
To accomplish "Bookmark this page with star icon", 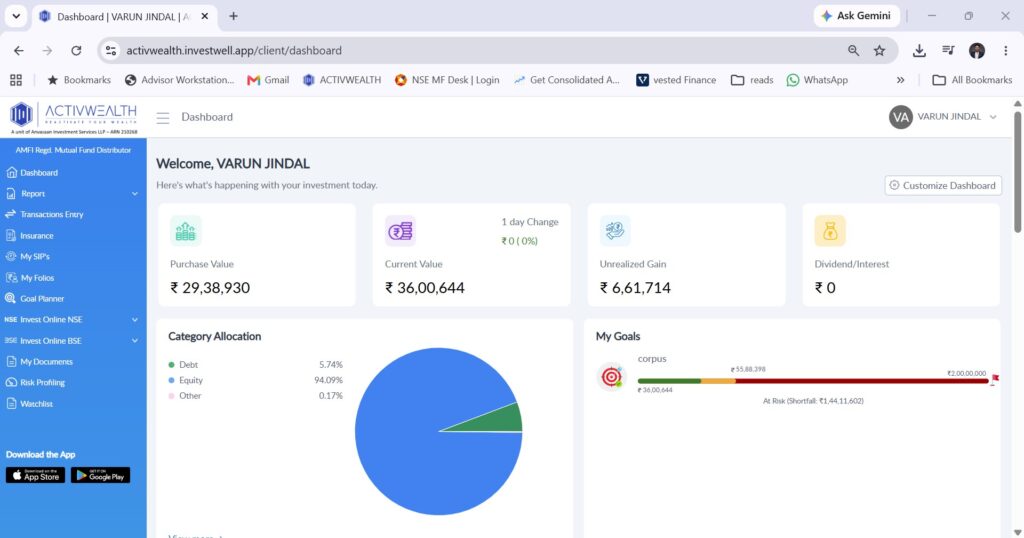I will tap(880, 50).
